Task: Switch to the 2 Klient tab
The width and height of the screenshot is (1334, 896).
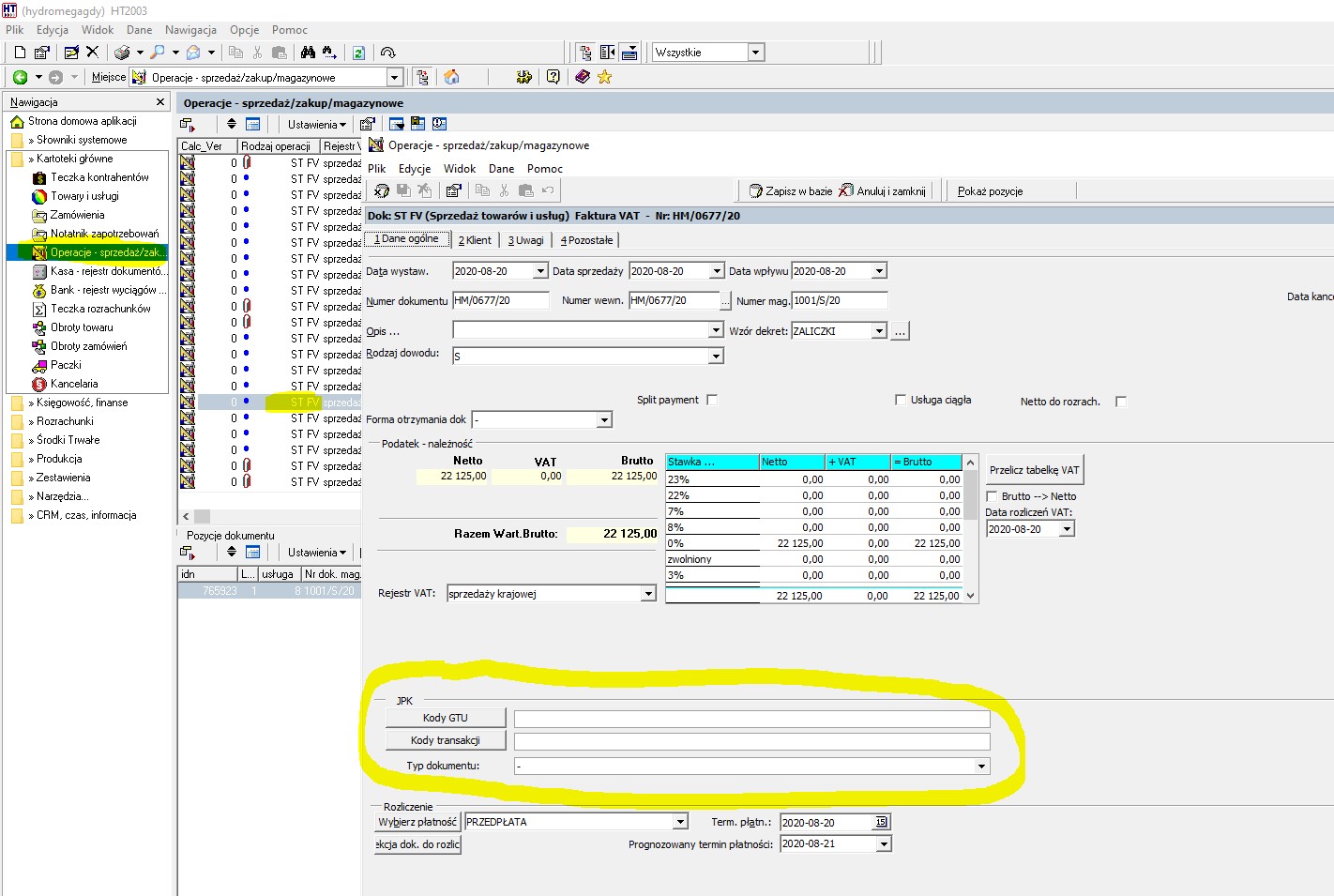Action: 475,240
